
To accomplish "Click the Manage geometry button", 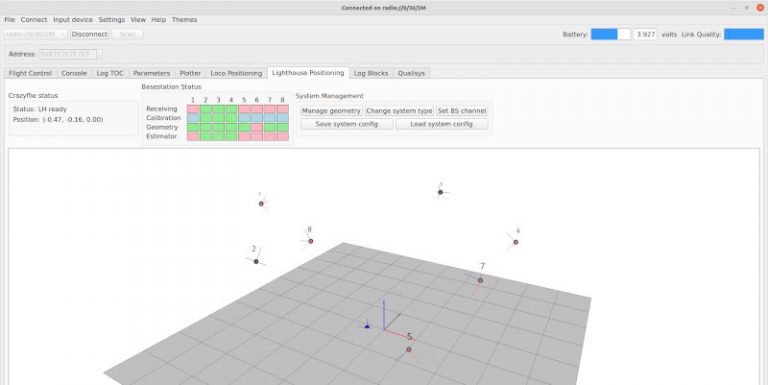I will click(x=331, y=111).
